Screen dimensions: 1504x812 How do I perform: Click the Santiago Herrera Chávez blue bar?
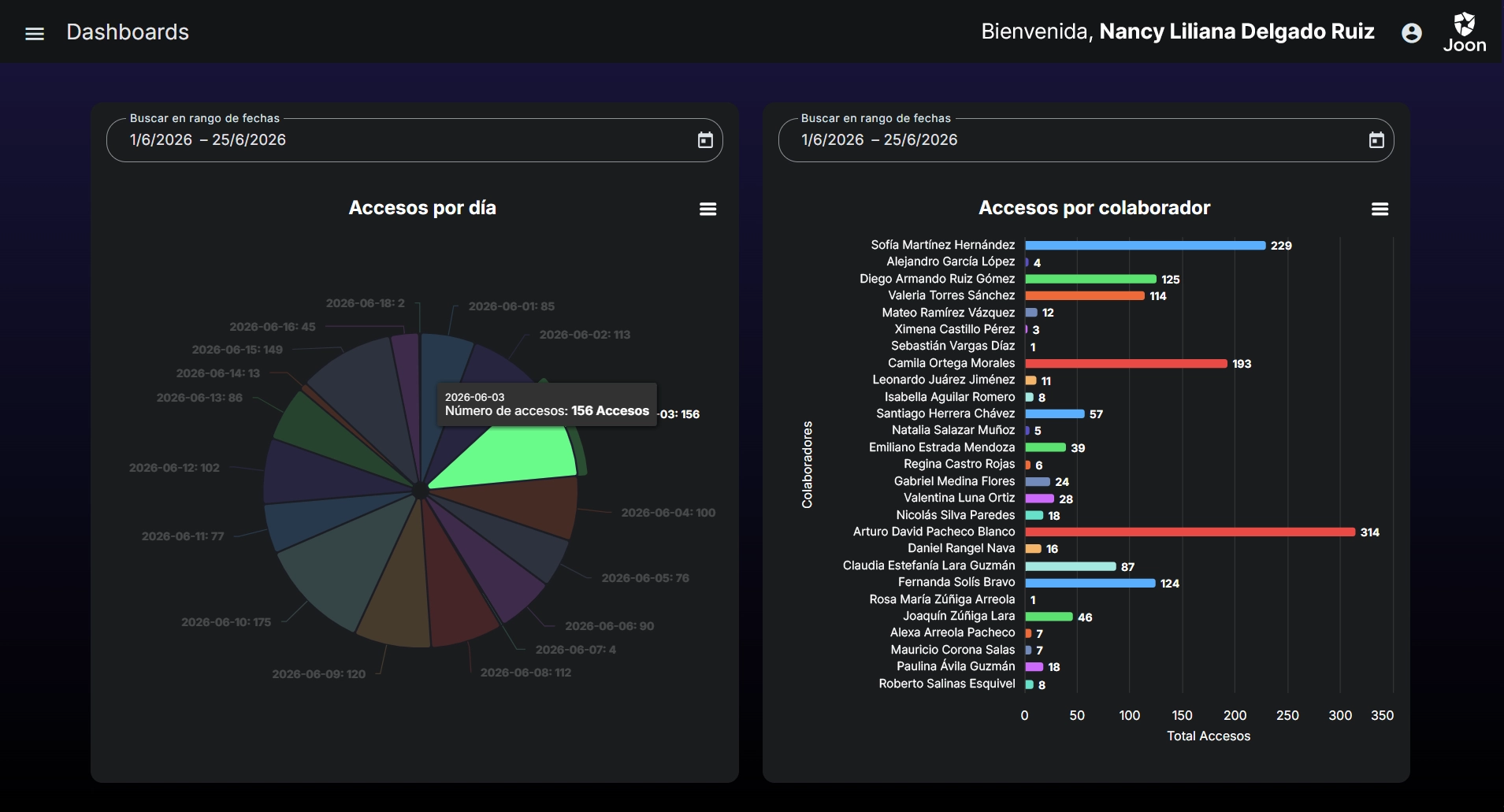pyautogui.click(x=1055, y=414)
